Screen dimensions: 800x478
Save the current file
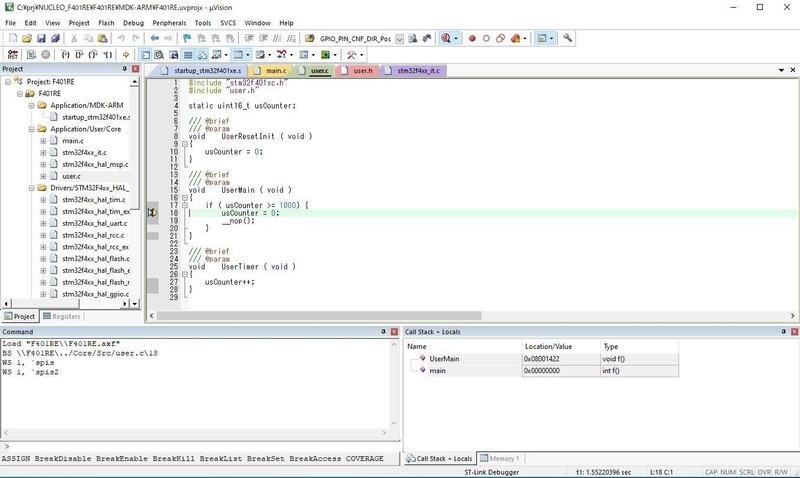point(41,38)
